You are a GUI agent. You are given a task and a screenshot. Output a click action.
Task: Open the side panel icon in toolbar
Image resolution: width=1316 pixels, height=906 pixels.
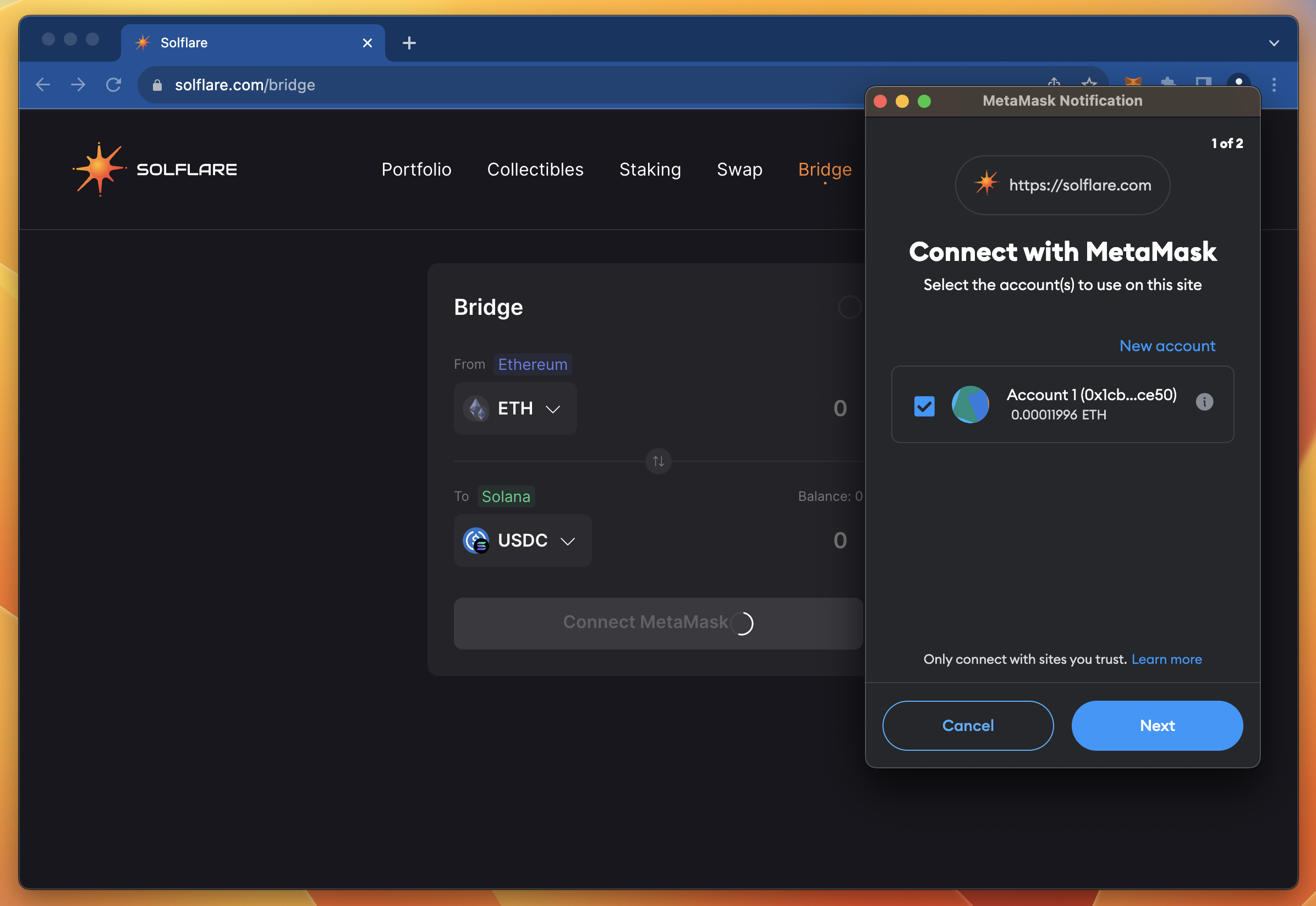(x=1203, y=81)
